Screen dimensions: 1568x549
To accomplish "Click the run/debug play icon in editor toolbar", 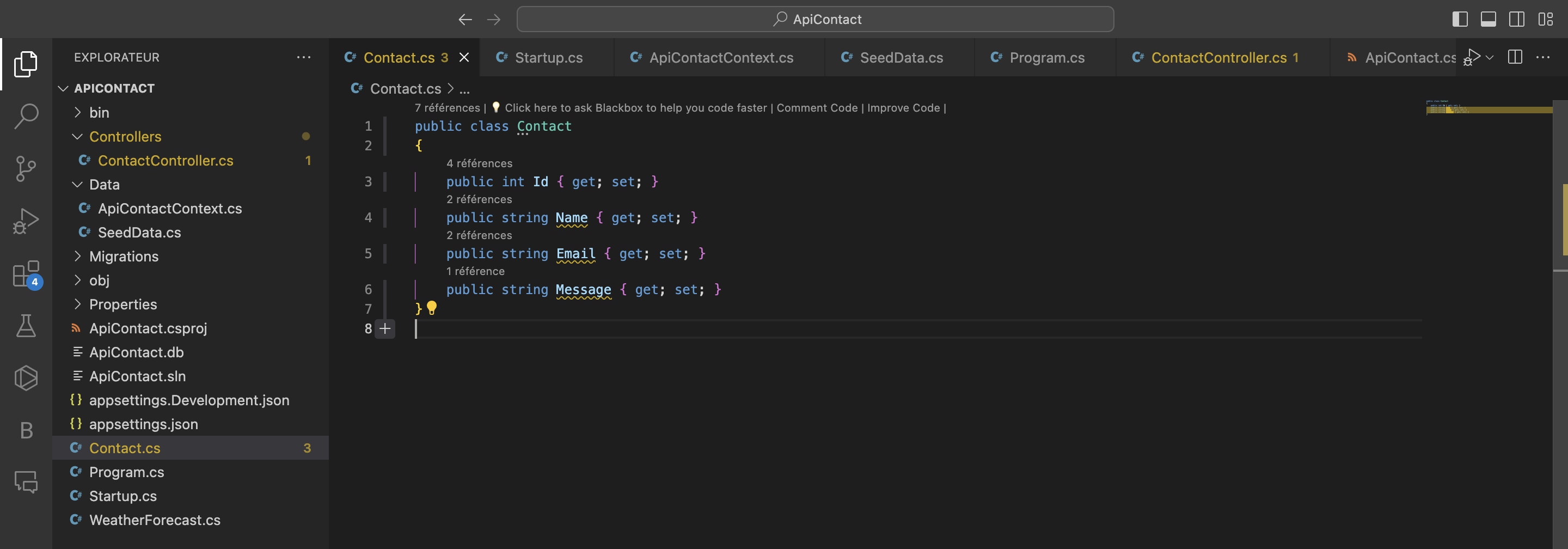I will pyautogui.click(x=1471, y=57).
